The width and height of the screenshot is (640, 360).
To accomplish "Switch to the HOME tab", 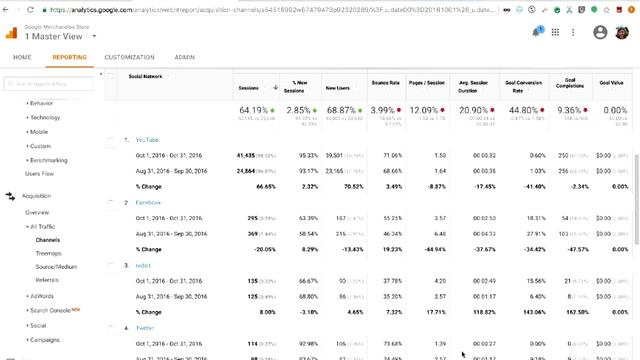I will [22, 57].
